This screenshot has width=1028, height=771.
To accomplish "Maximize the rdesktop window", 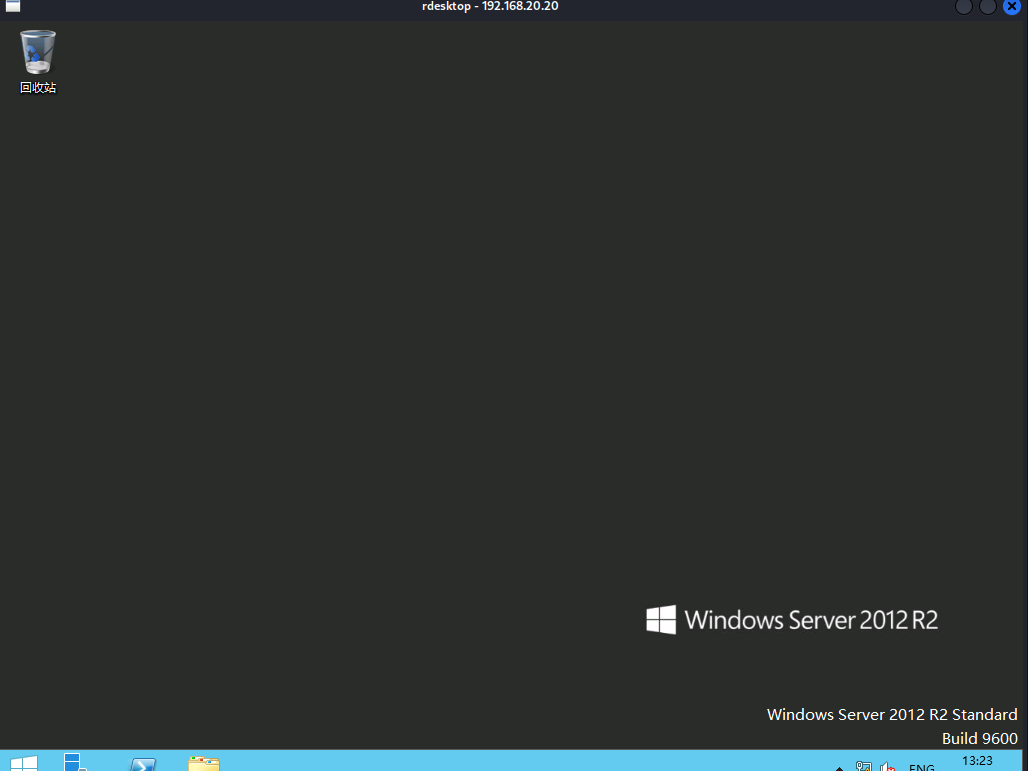I will [987, 6].
